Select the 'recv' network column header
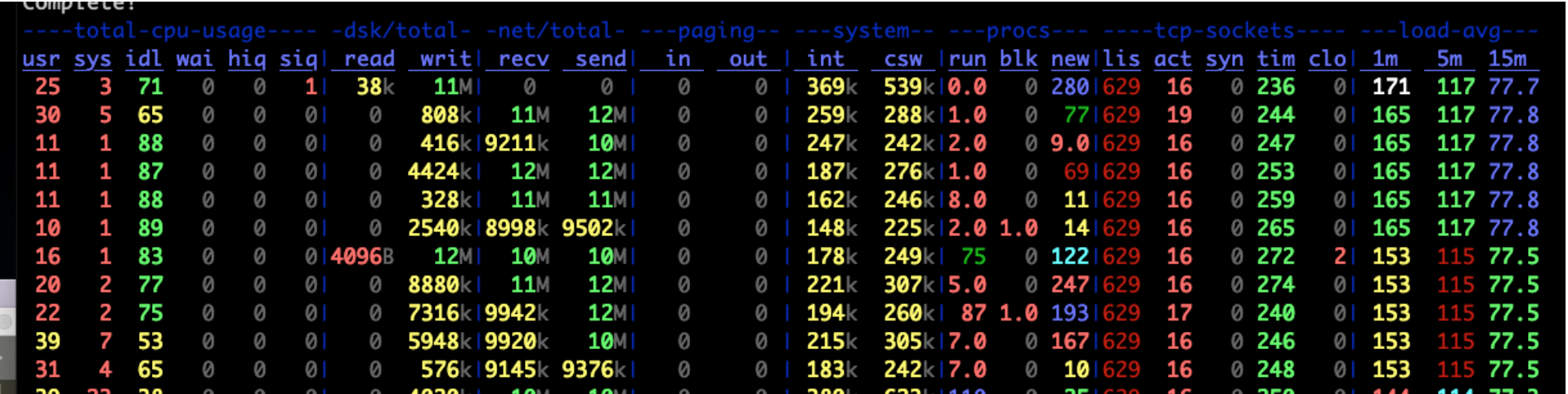The image size is (1568, 394). pos(523,59)
